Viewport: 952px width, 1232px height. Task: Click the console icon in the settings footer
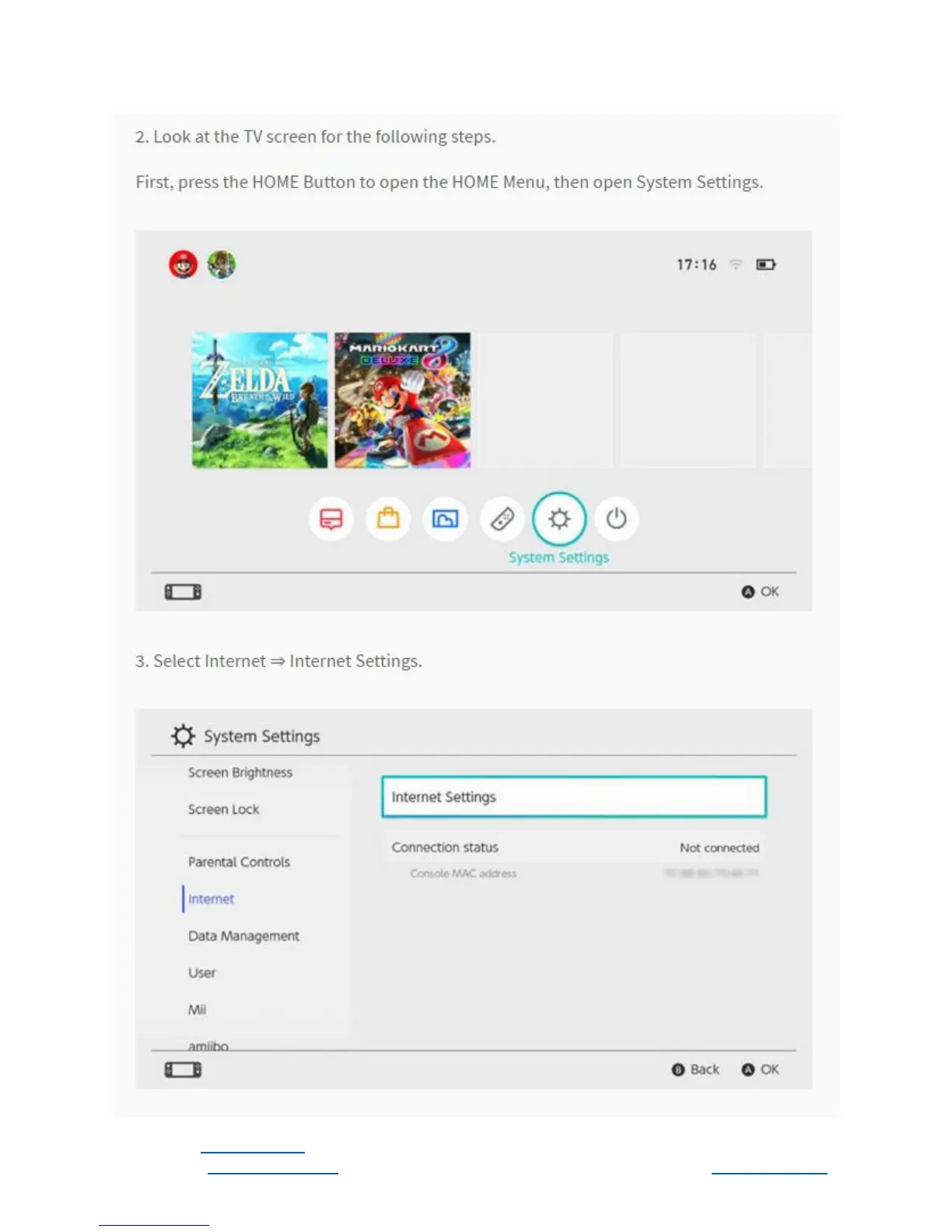(x=183, y=1070)
